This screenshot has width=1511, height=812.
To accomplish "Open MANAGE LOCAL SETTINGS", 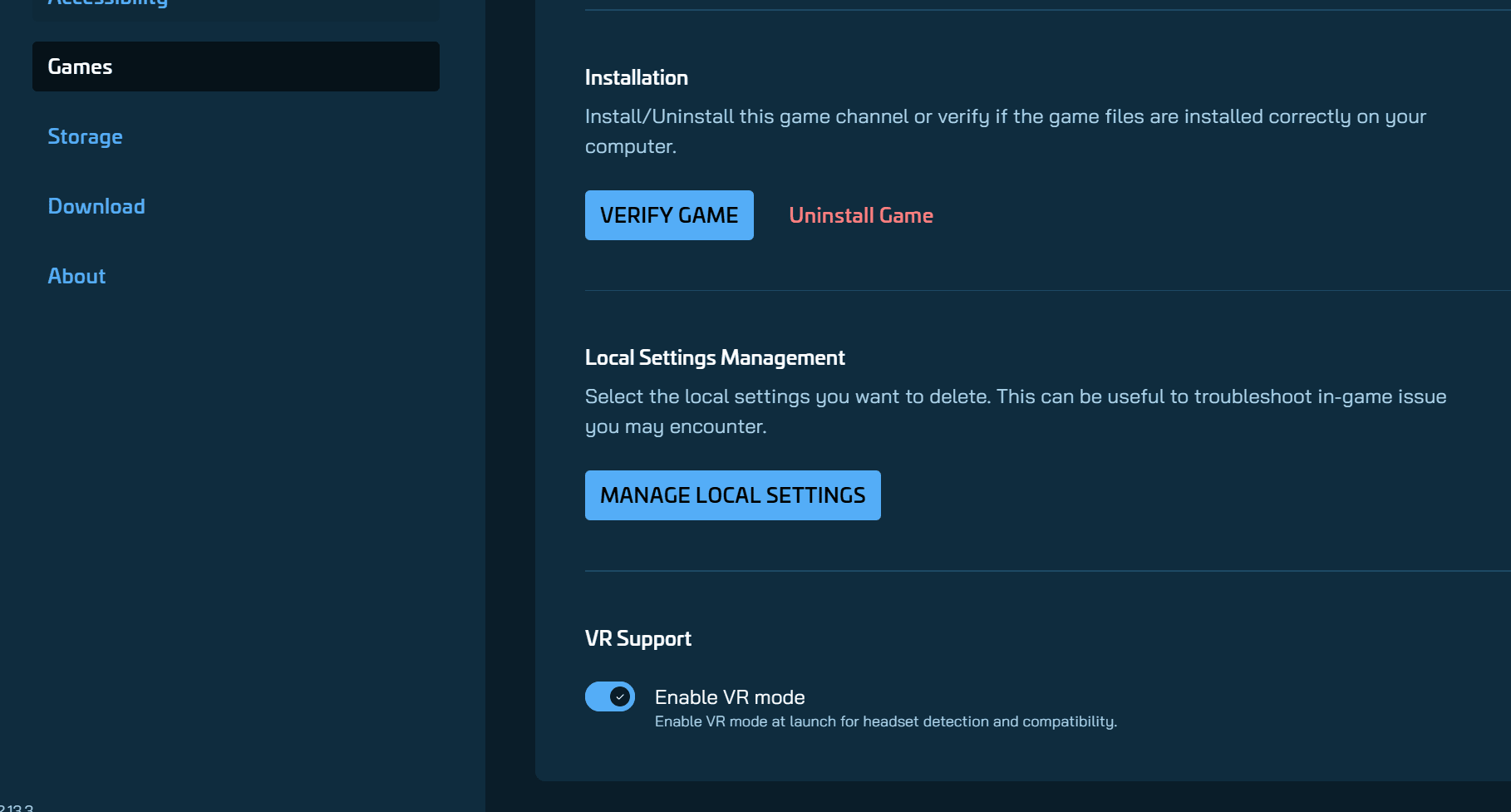I will click(x=732, y=495).
